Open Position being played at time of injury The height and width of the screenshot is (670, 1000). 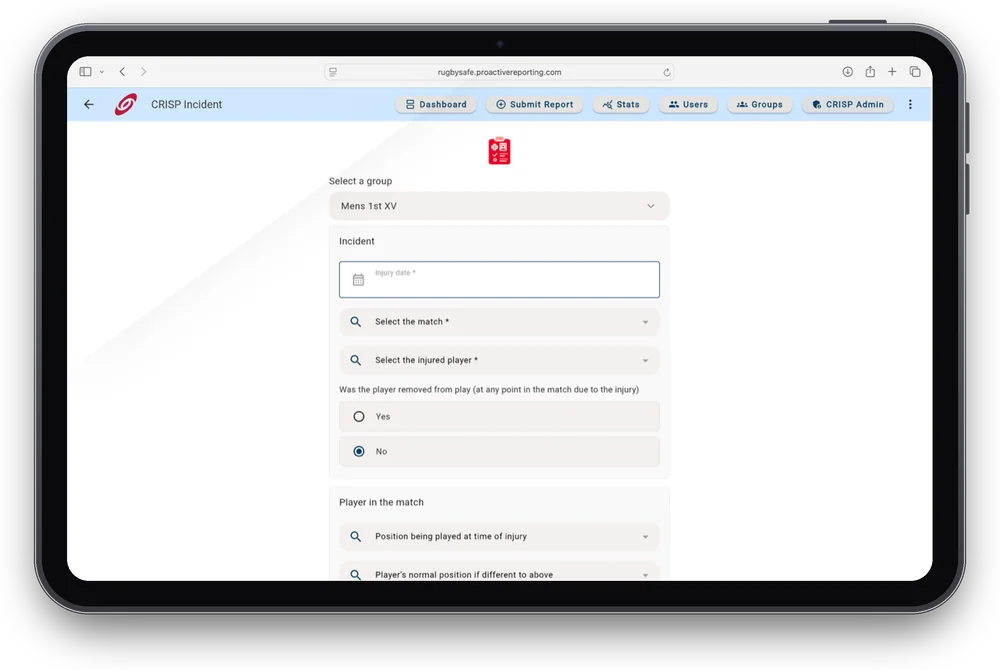(x=499, y=537)
